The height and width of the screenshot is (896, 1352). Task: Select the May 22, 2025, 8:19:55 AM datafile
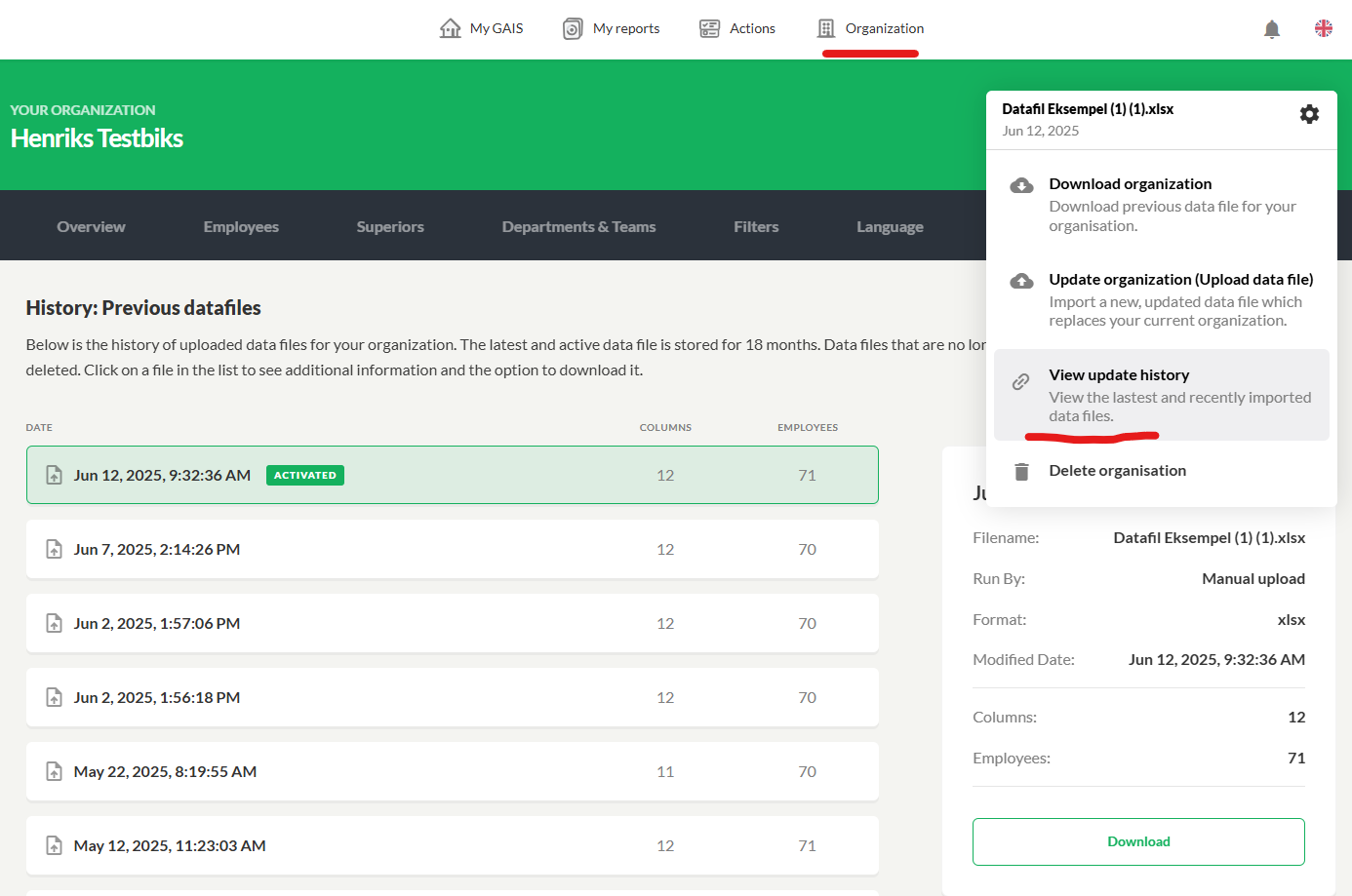[453, 771]
